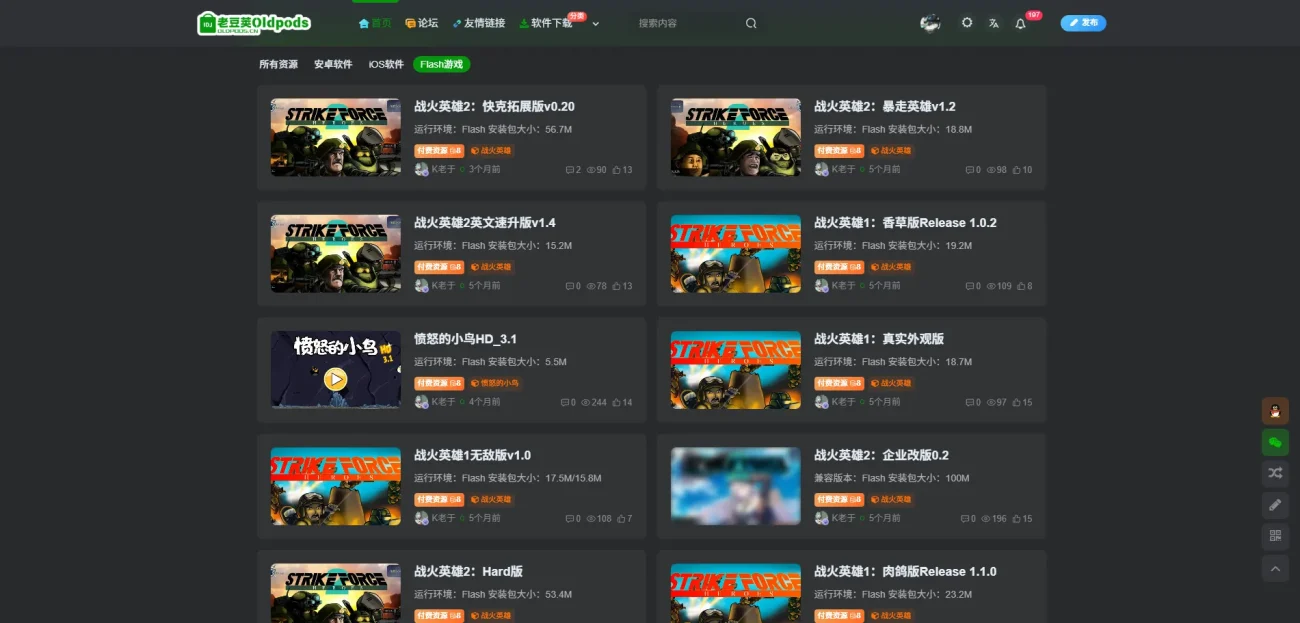Click like icon on 暴走英雄v1.2 card

[x=1016, y=170]
